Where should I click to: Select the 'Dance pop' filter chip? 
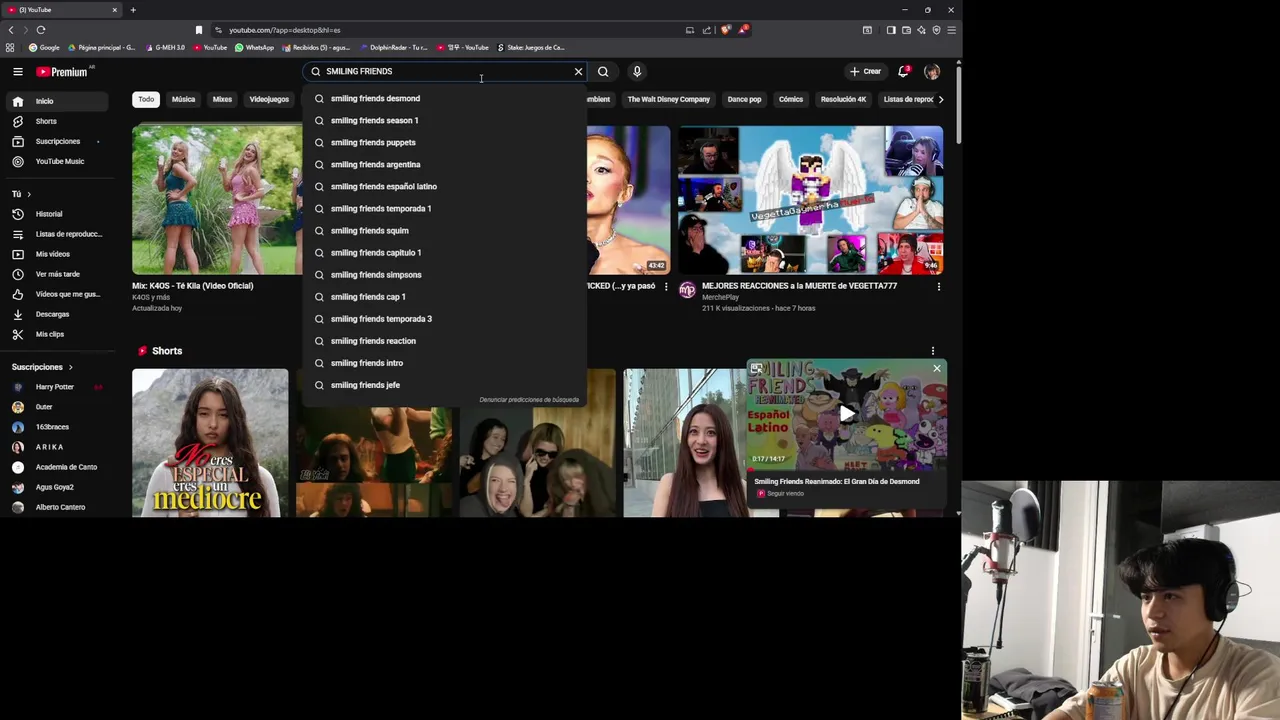coord(744,99)
